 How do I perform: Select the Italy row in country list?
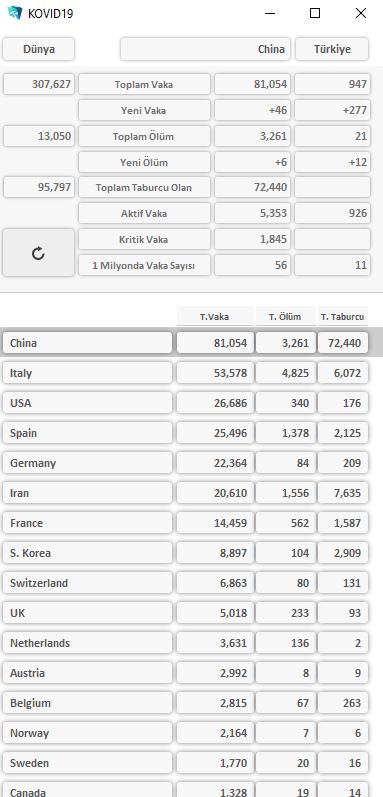pos(87,373)
